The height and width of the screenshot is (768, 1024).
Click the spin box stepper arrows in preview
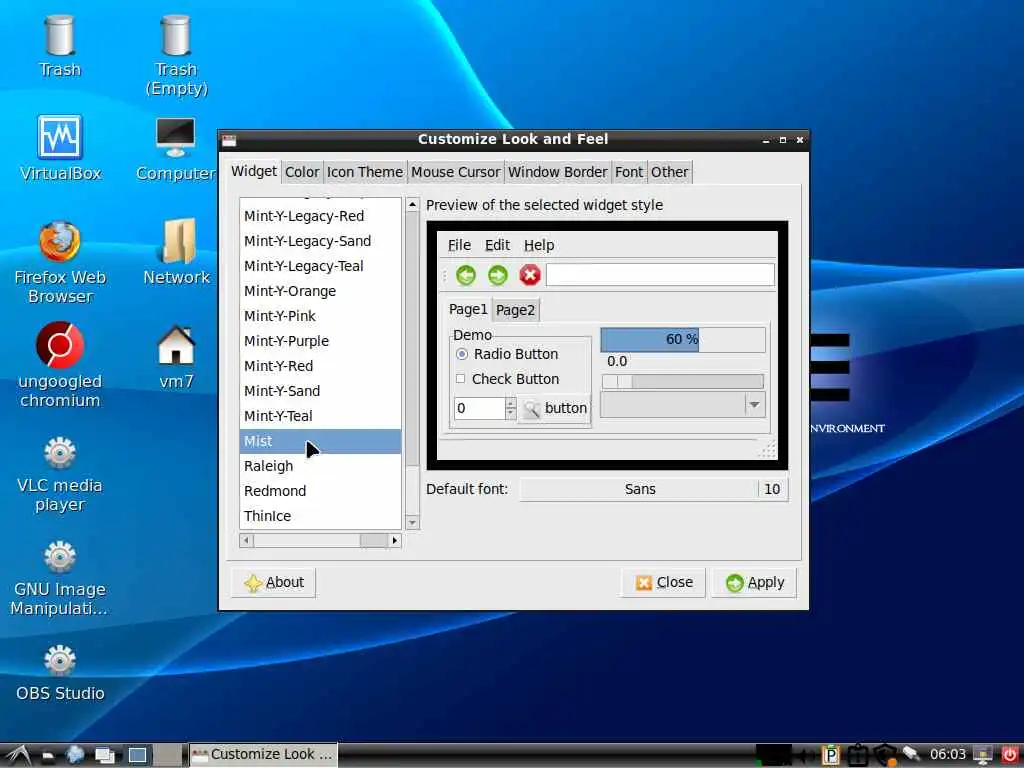(510, 408)
